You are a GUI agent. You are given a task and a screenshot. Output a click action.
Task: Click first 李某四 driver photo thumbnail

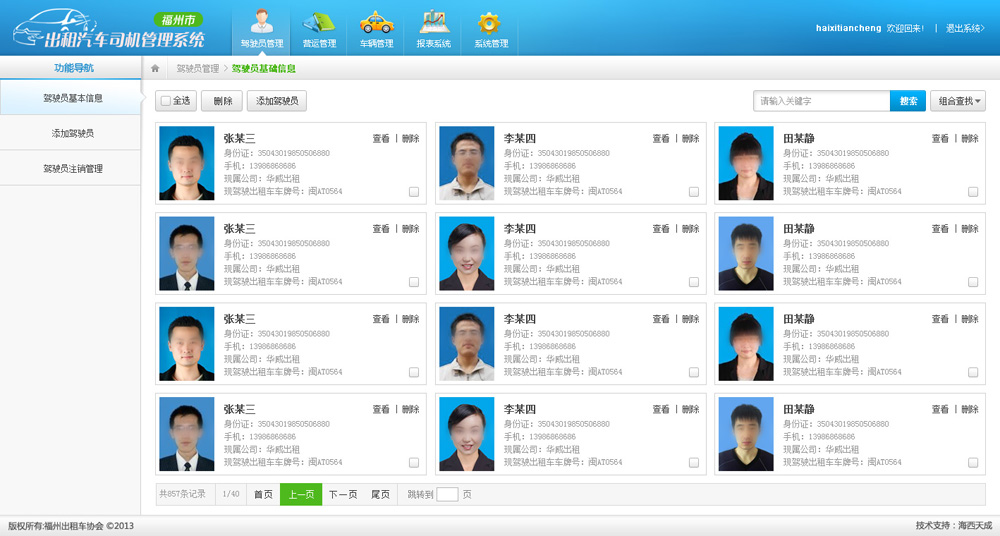[x=466, y=163]
